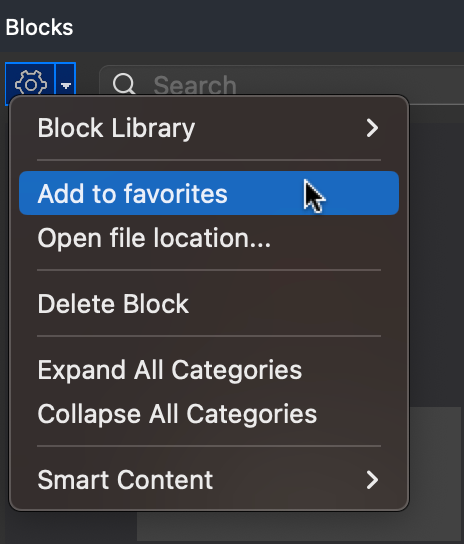Open the Block Library submenu
The width and height of the screenshot is (464, 544).
pos(209,128)
